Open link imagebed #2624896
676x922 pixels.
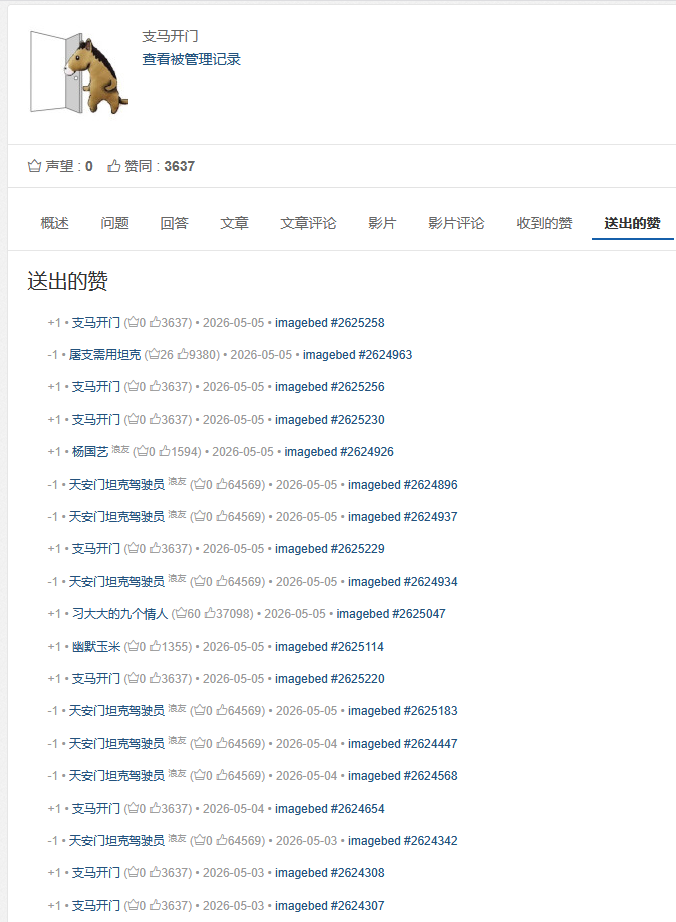coord(403,485)
